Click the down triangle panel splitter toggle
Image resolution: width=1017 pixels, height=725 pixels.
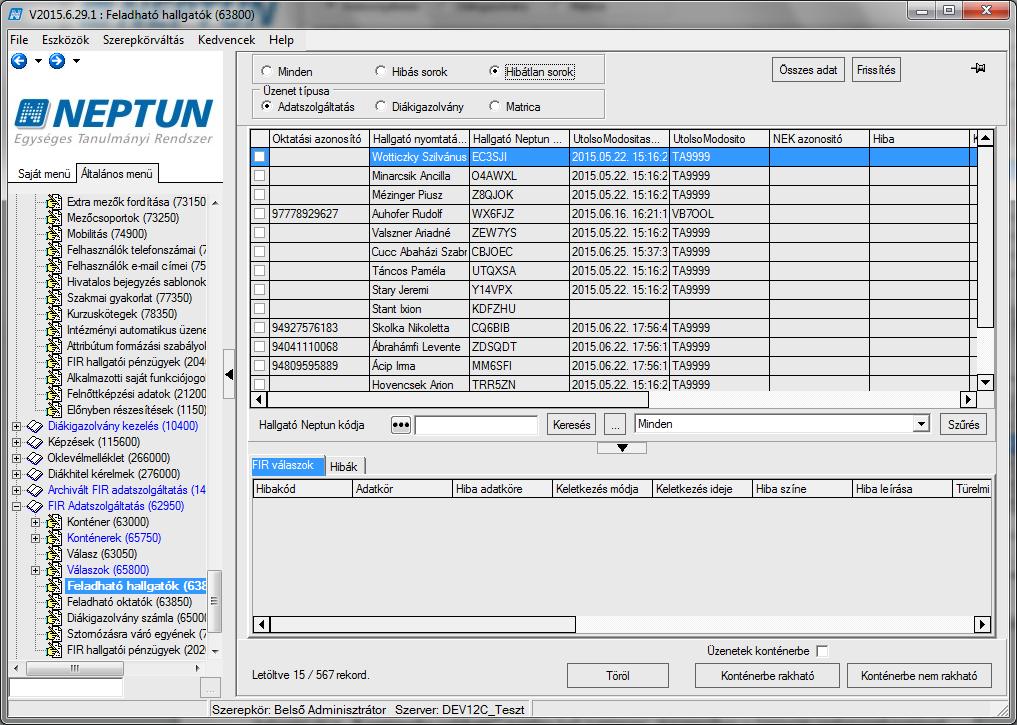pyautogui.click(x=622, y=448)
